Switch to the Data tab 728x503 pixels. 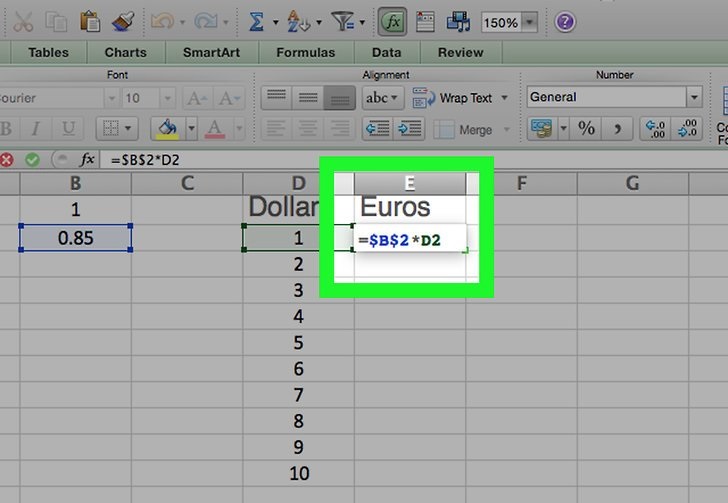[x=387, y=52]
